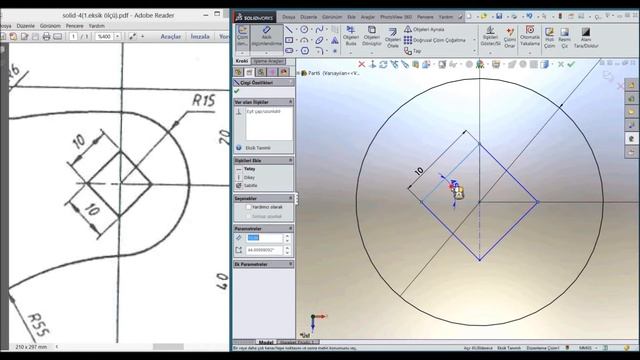The width and height of the screenshot is (640, 360).
Task: Open Akıllı Ölçümlendirme dropdown arrow
Action: point(266,53)
